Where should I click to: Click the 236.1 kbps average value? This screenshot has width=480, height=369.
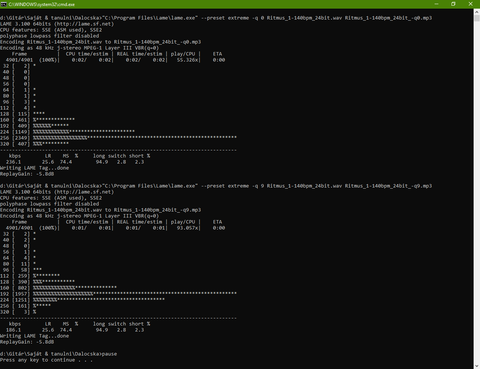click(13, 162)
